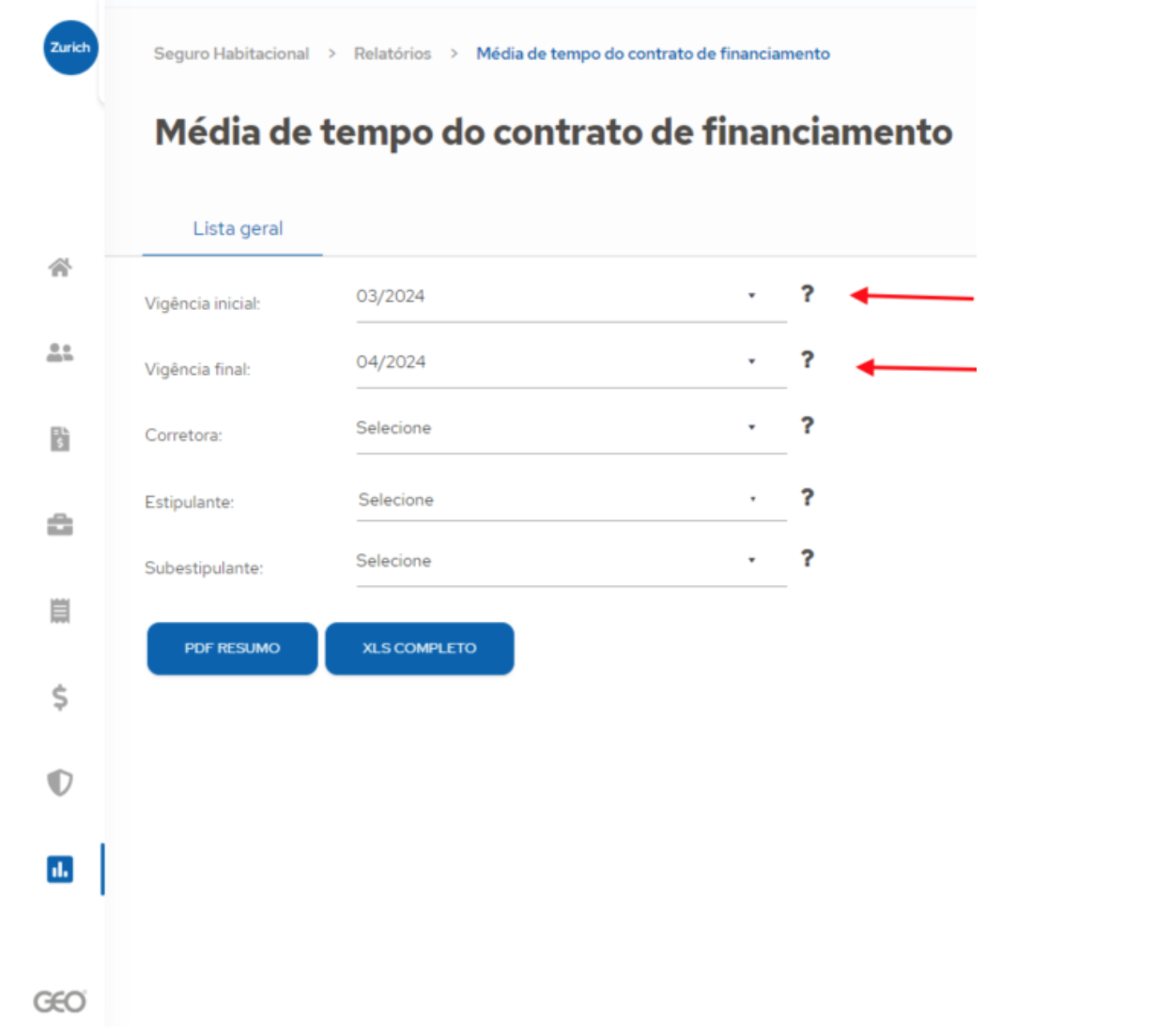Go to Relatórios breadcrumb
Image resolution: width=1171 pixels, height=1036 pixels.
pos(393,54)
